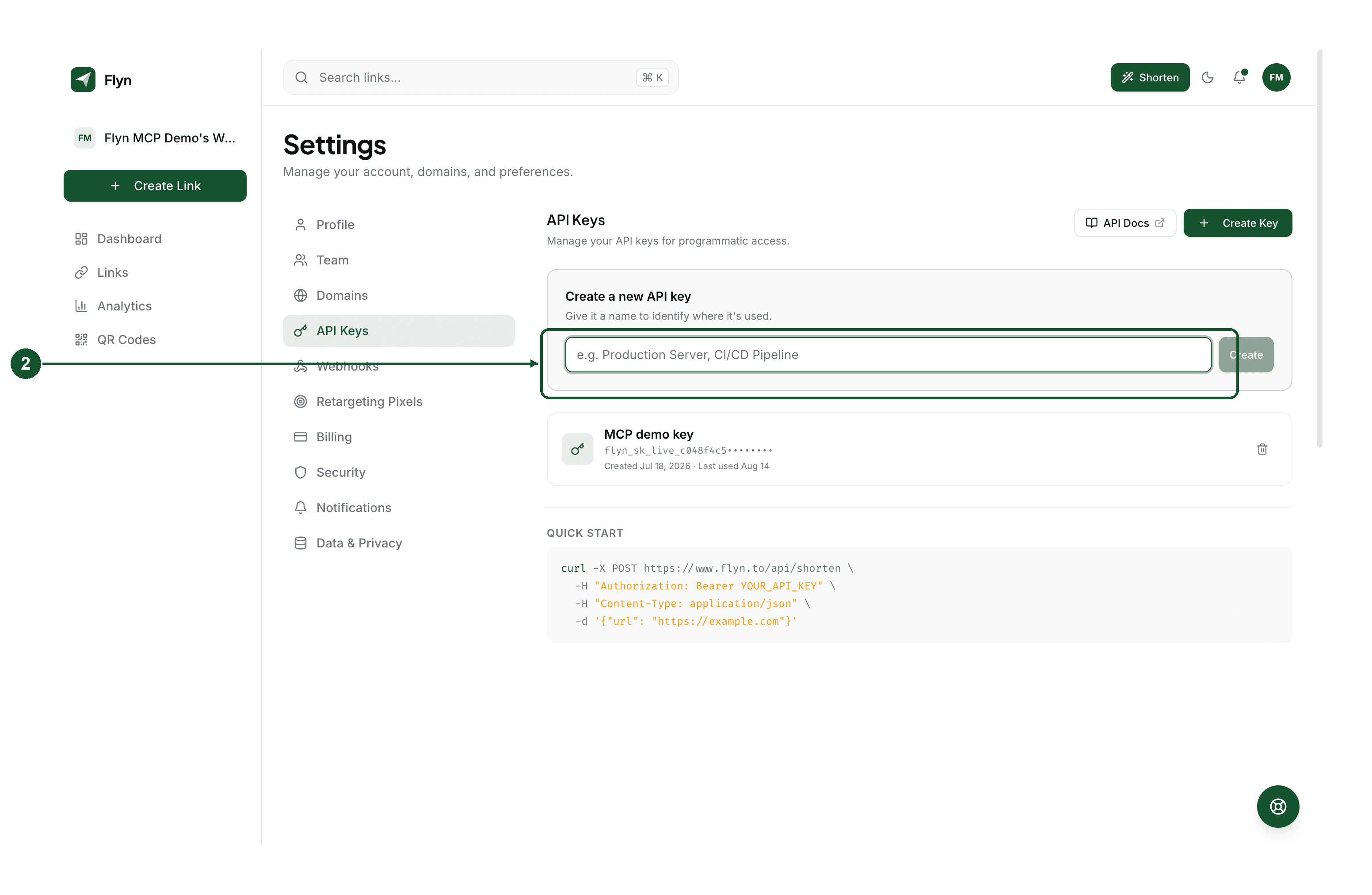Viewport: 1372px width, 895px height.
Task: Click the curl quick start code block
Action: (x=919, y=595)
